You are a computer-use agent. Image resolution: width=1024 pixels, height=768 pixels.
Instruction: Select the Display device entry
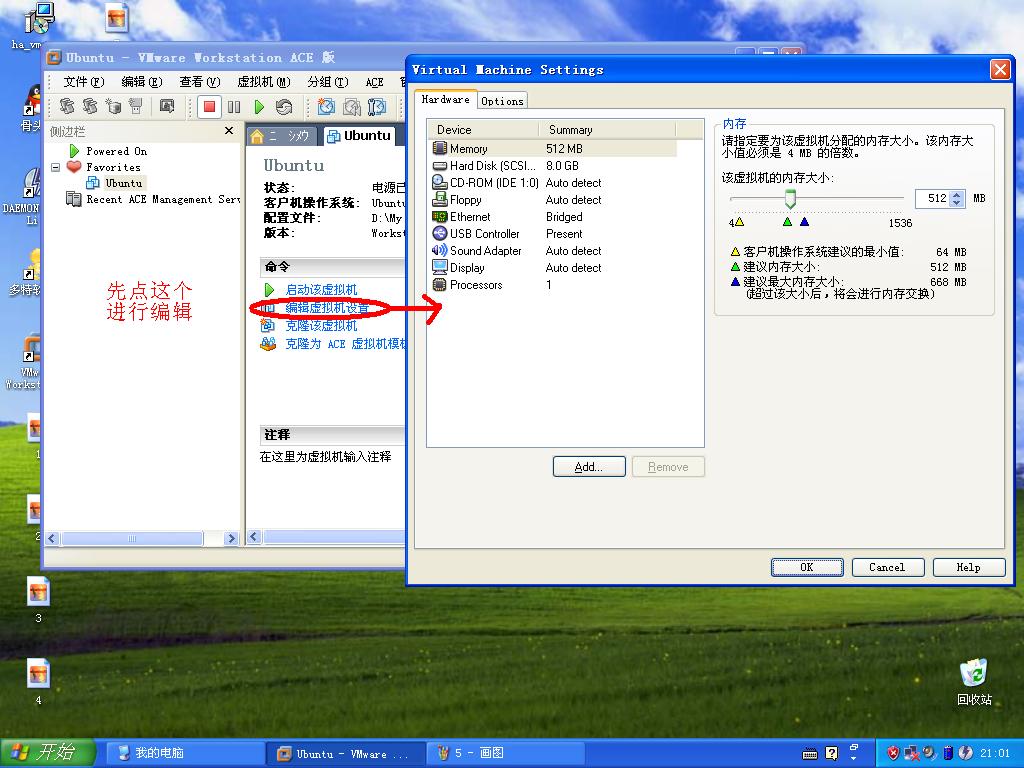click(552, 268)
